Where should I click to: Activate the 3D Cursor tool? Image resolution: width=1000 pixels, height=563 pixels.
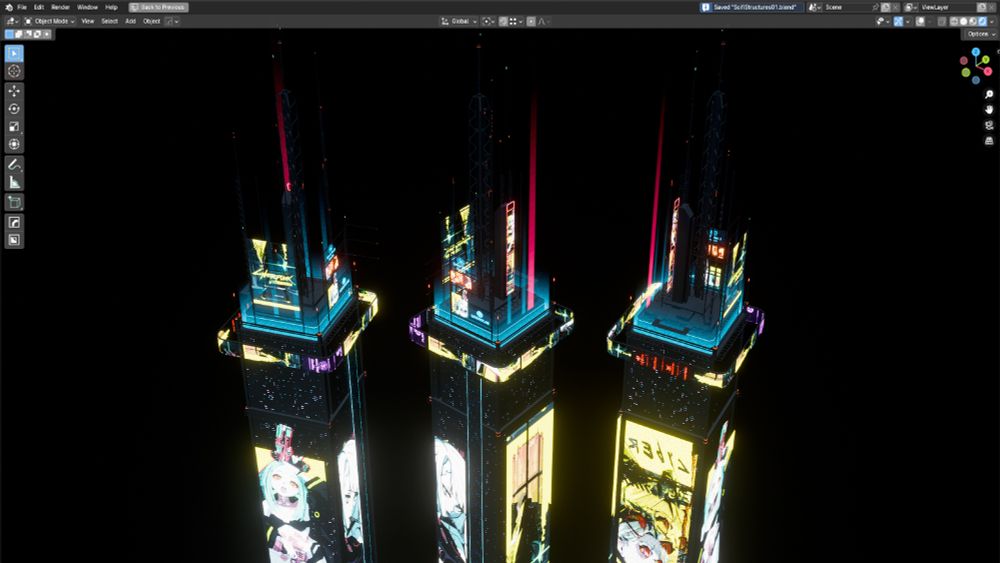(14, 71)
